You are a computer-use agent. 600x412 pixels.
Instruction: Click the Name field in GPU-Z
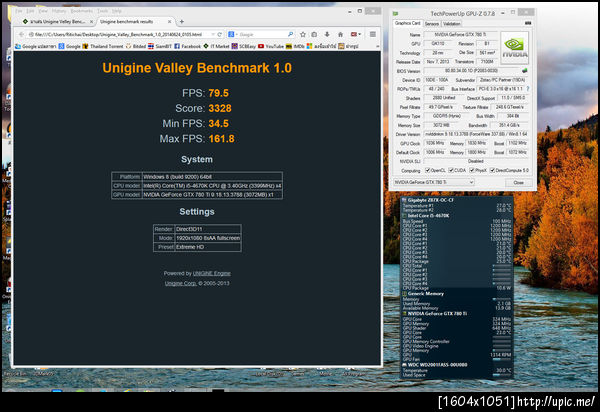[x=460, y=35]
